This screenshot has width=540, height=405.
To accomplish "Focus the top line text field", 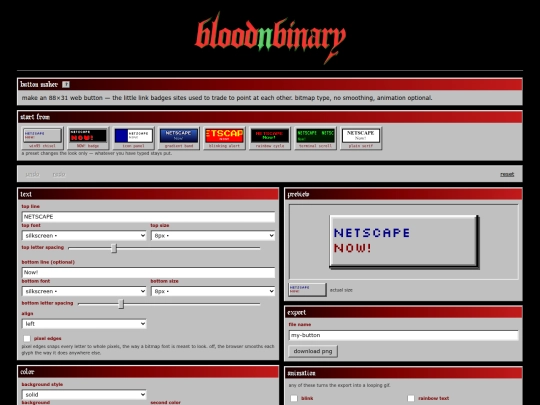I will pos(148,217).
